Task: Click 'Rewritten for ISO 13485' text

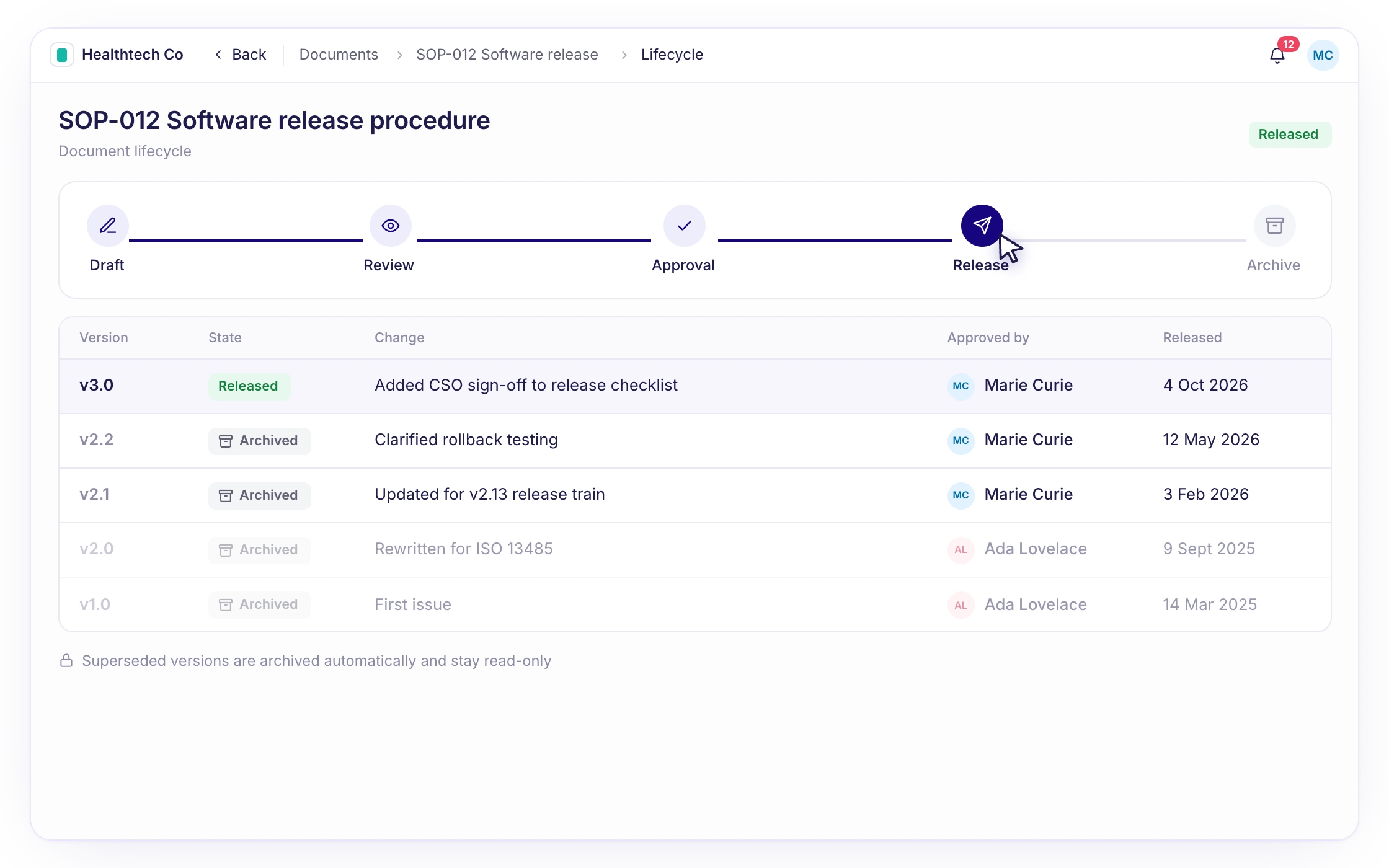Action: point(463,549)
